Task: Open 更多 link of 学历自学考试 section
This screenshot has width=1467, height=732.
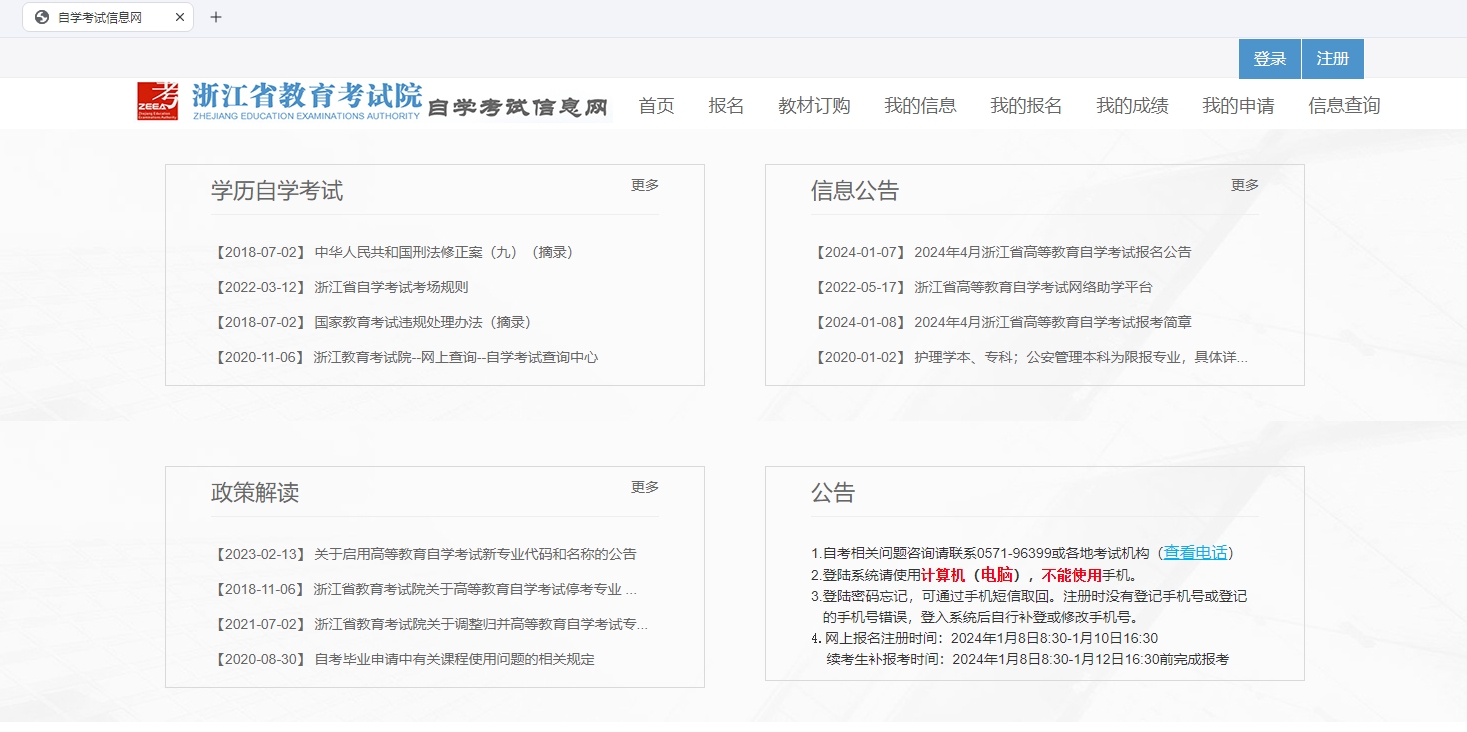Action: pyautogui.click(x=645, y=185)
